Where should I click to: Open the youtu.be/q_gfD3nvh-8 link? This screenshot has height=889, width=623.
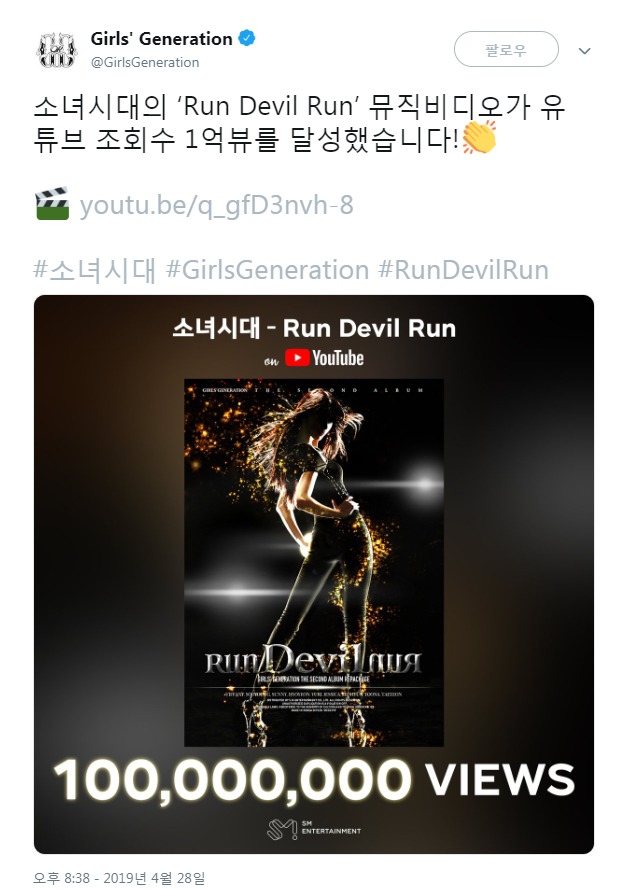[217, 205]
